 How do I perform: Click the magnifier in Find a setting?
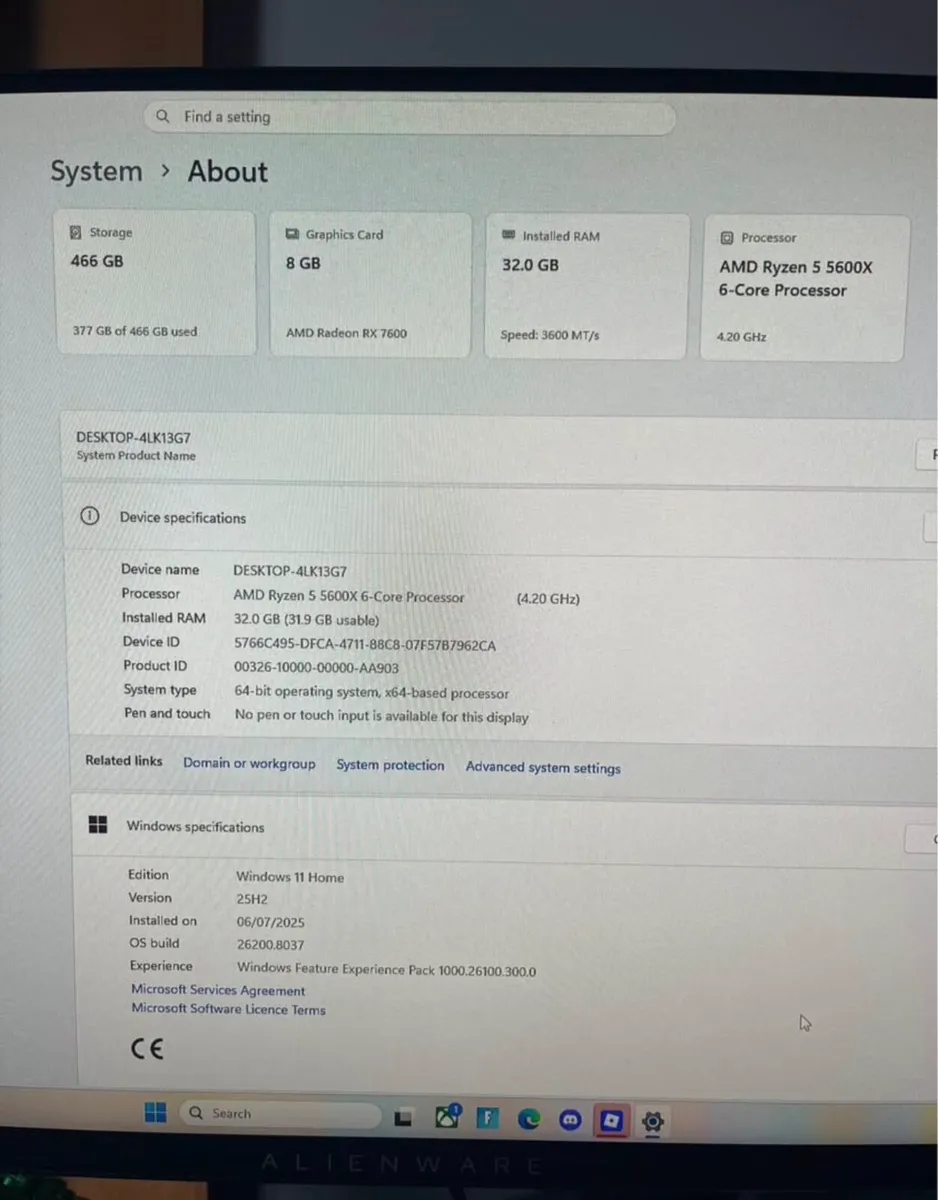point(164,116)
